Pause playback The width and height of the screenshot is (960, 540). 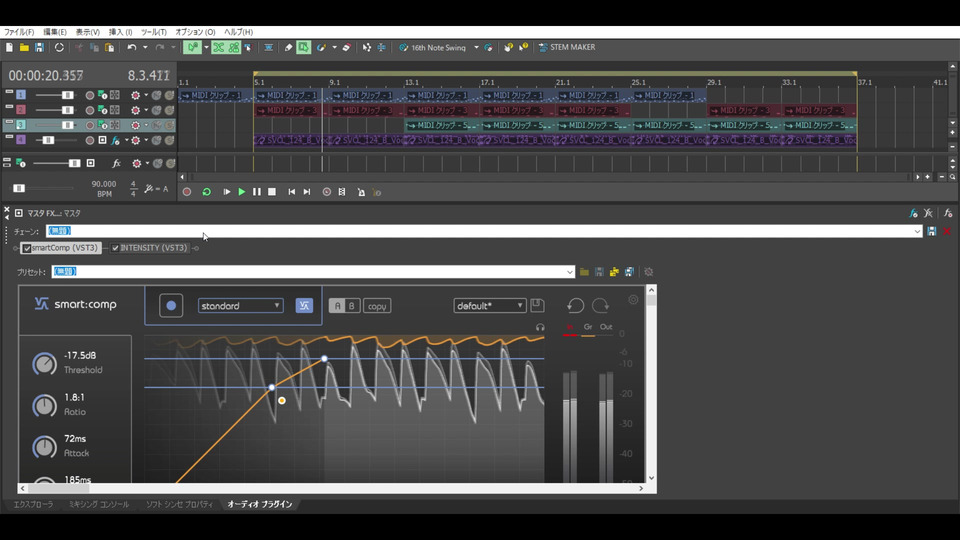[257, 192]
